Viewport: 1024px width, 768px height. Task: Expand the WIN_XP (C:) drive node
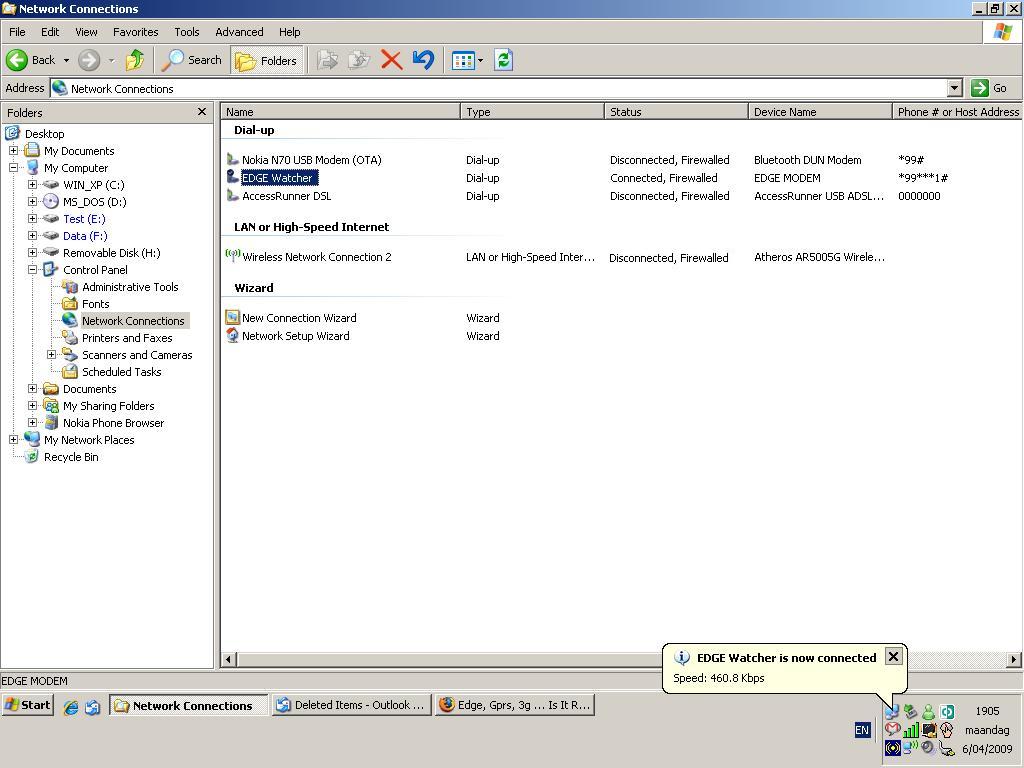pos(32,184)
